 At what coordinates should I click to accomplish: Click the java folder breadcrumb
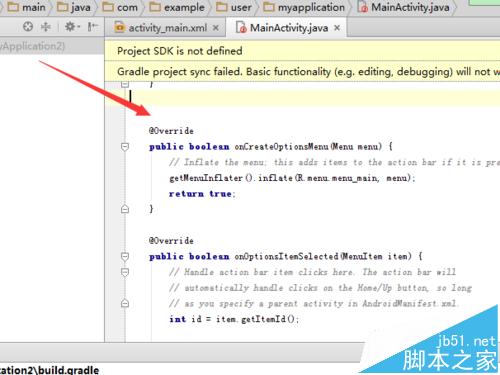[x=74, y=7]
